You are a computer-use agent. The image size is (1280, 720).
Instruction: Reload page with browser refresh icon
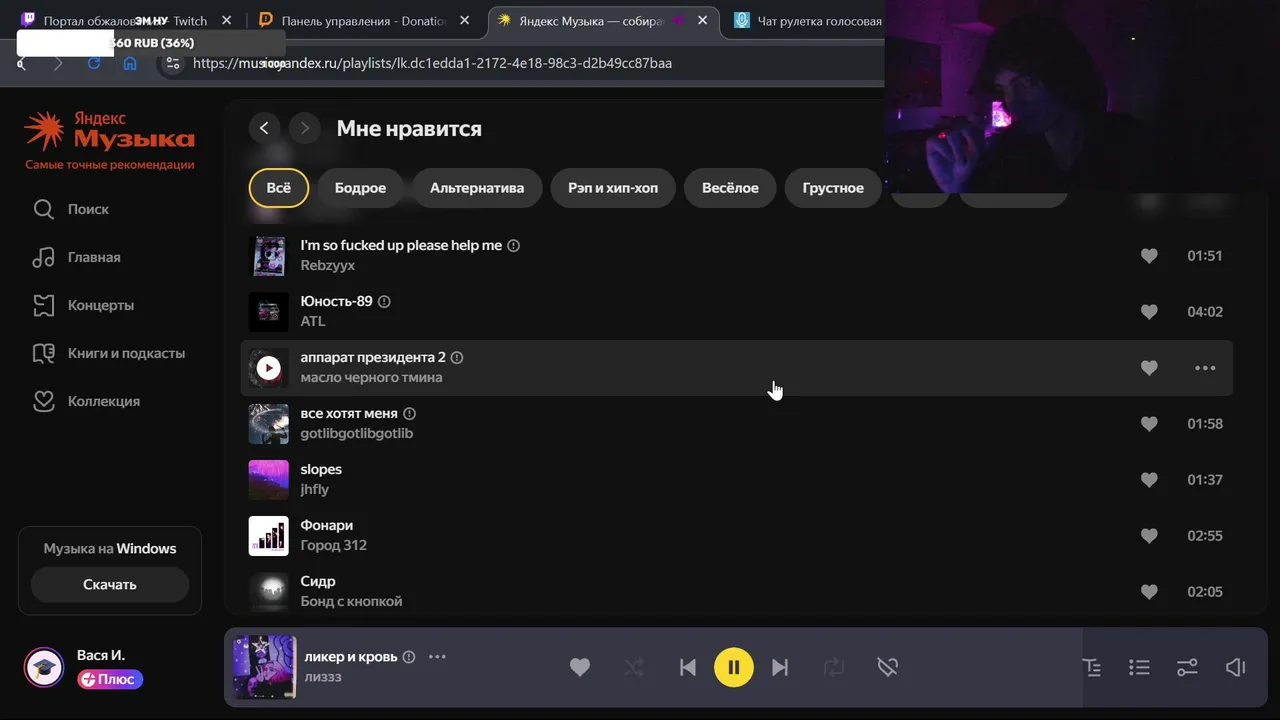(94, 63)
